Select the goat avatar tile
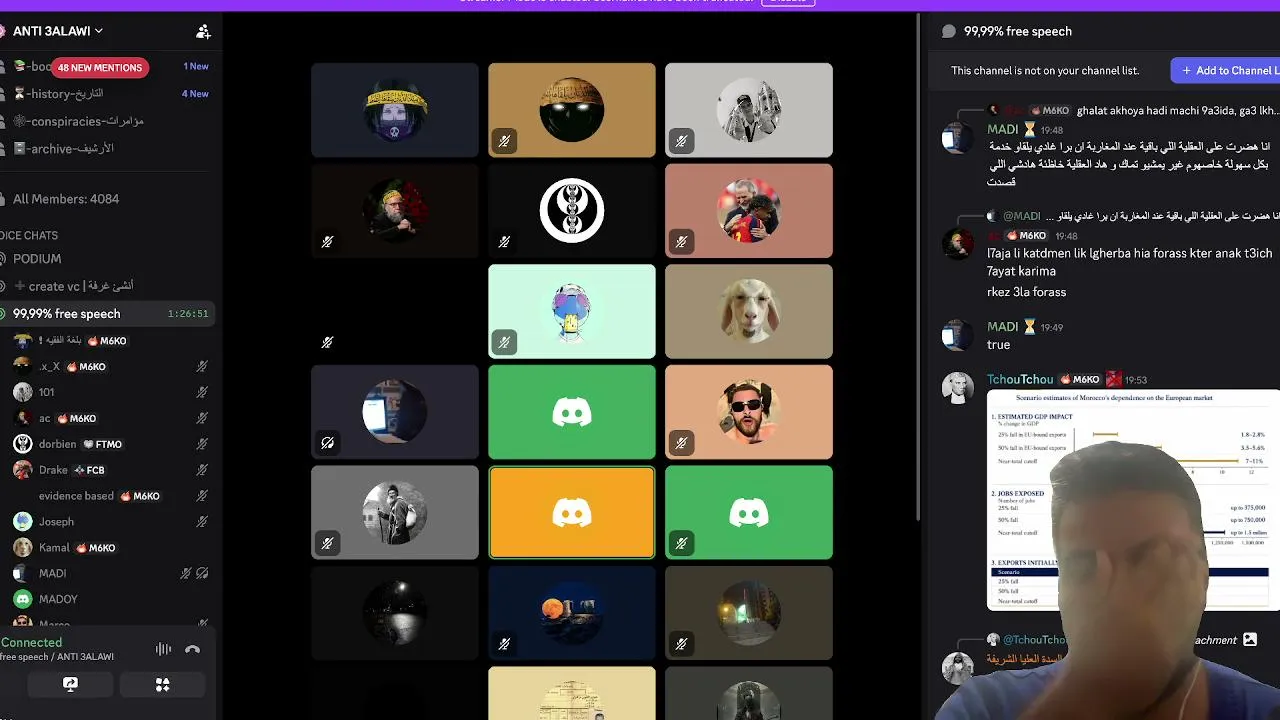1280x720 pixels. pyautogui.click(x=749, y=311)
